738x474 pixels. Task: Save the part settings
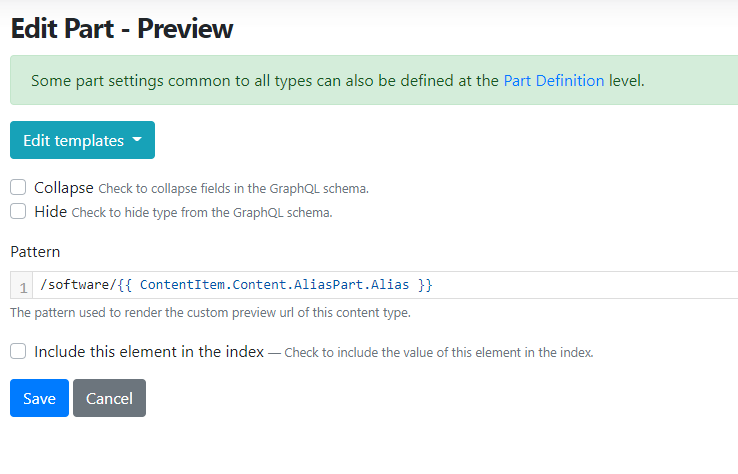[x=40, y=398]
